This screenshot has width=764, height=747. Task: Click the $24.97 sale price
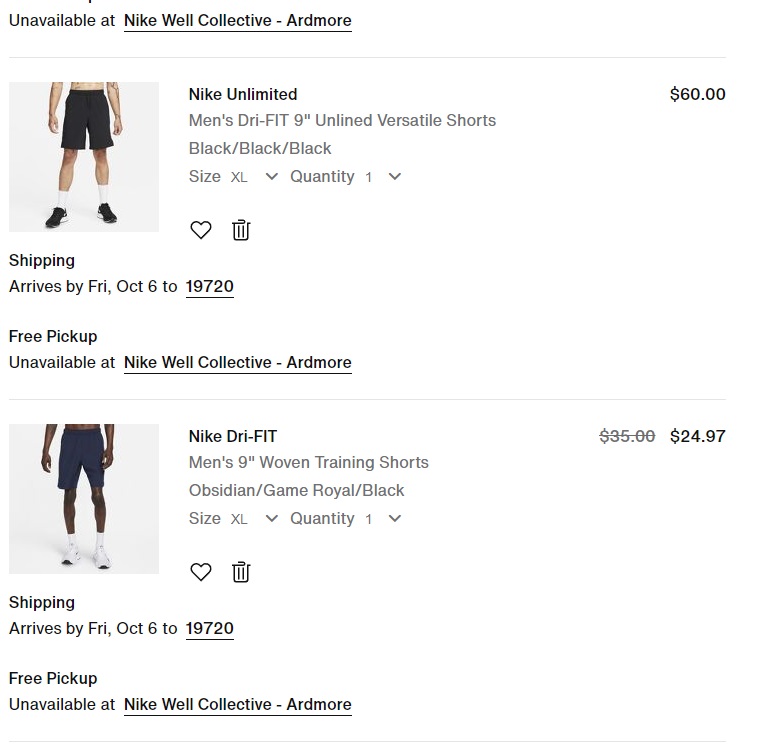(x=697, y=436)
